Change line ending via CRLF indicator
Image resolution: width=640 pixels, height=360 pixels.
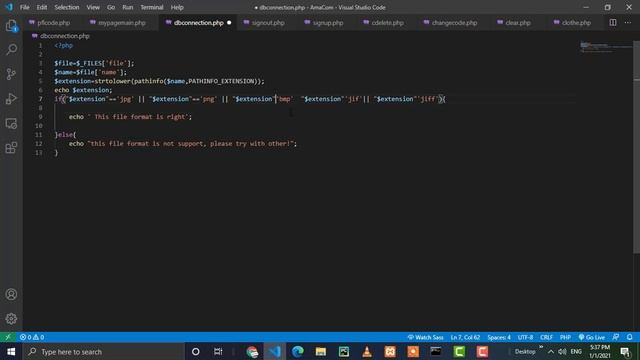(x=546, y=337)
